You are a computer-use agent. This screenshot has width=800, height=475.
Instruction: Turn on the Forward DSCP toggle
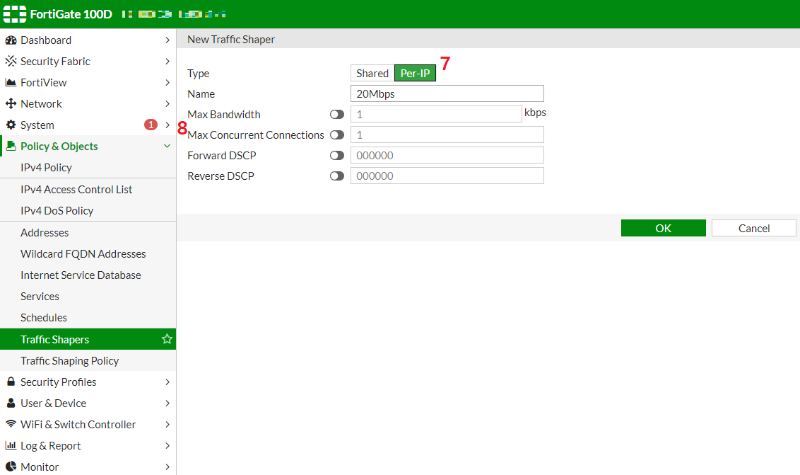[337, 156]
